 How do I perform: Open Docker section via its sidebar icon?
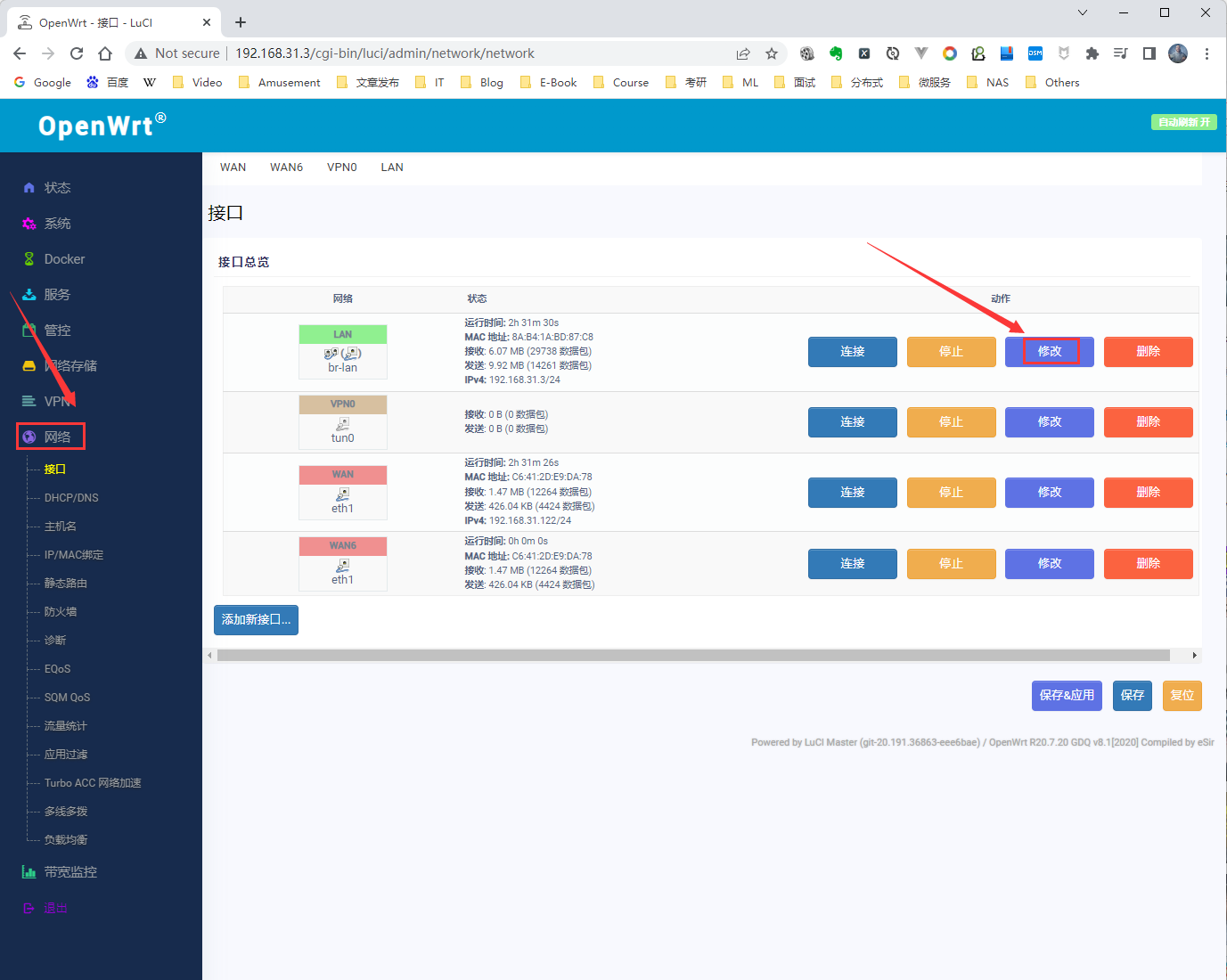(29, 259)
